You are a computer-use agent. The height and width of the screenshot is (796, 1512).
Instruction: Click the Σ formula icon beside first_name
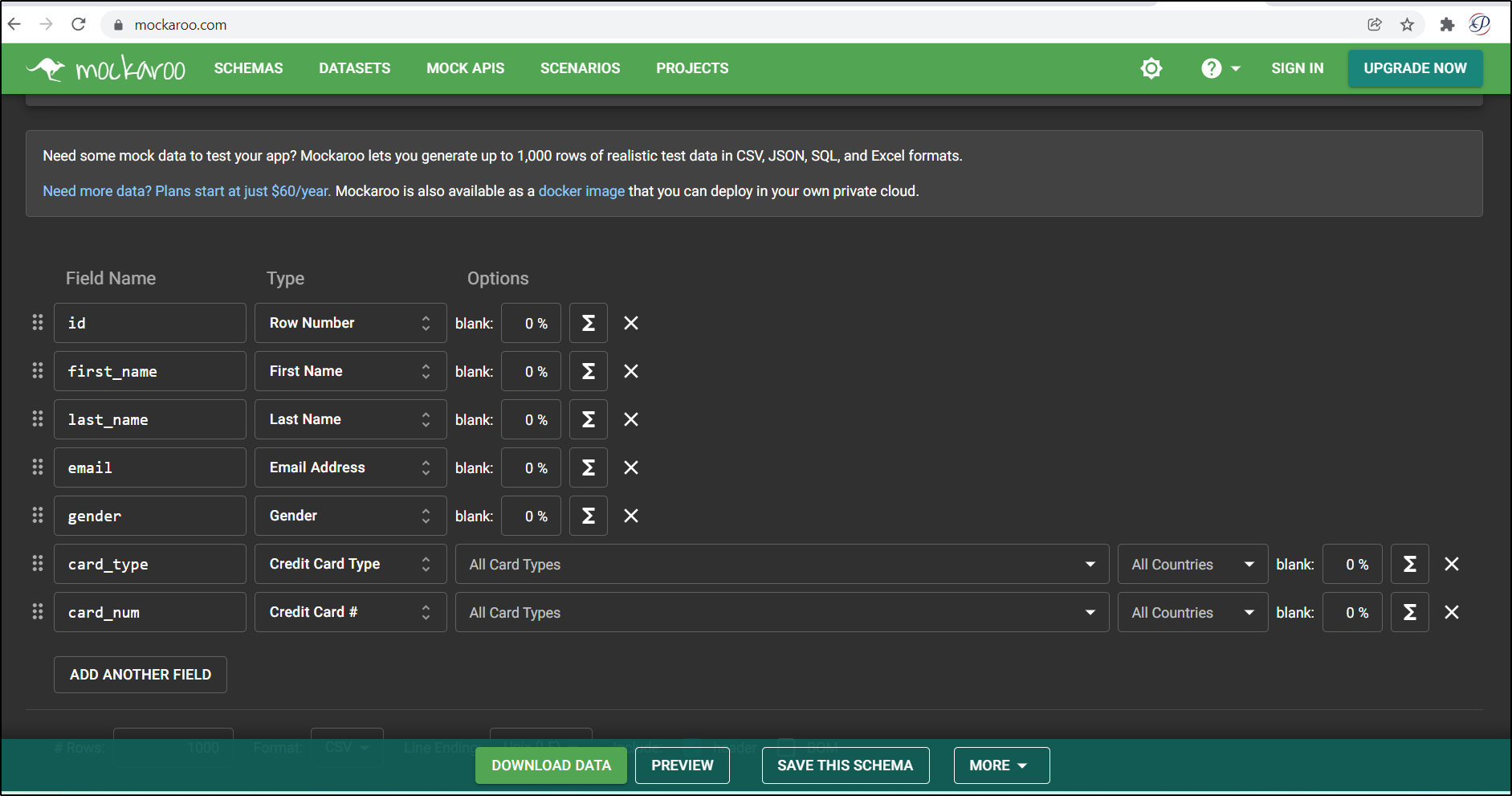point(588,371)
